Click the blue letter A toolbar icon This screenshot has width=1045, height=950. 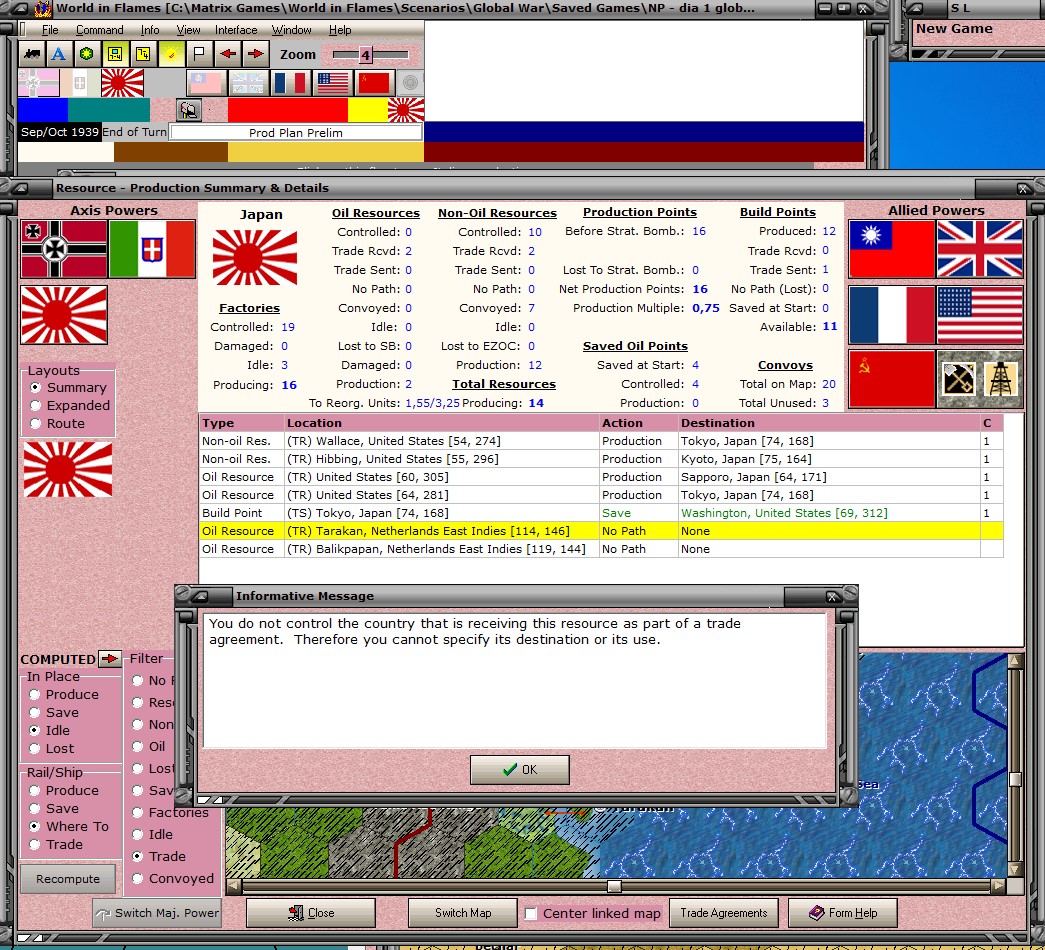(59, 54)
